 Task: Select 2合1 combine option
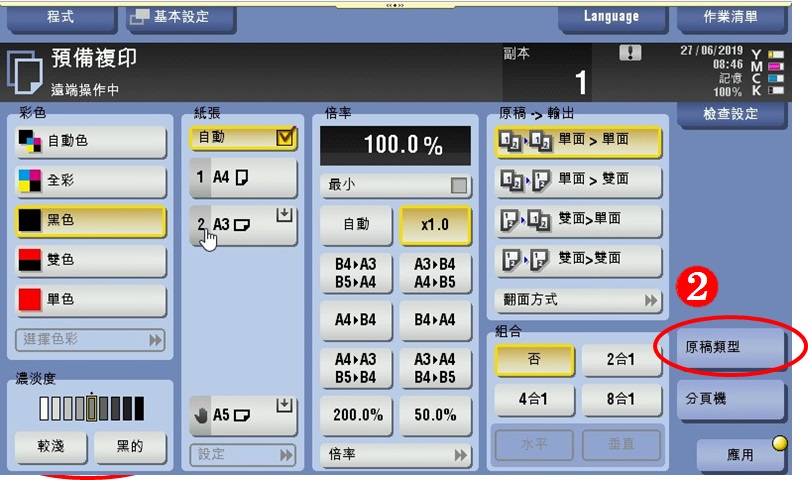(621, 359)
